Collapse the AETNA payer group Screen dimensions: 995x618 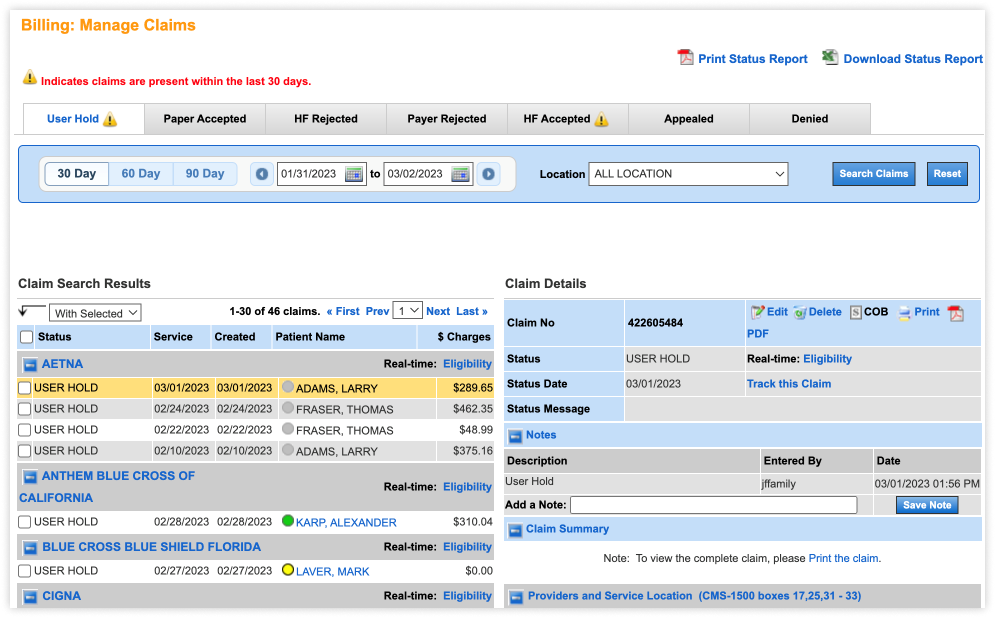(30, 365)
